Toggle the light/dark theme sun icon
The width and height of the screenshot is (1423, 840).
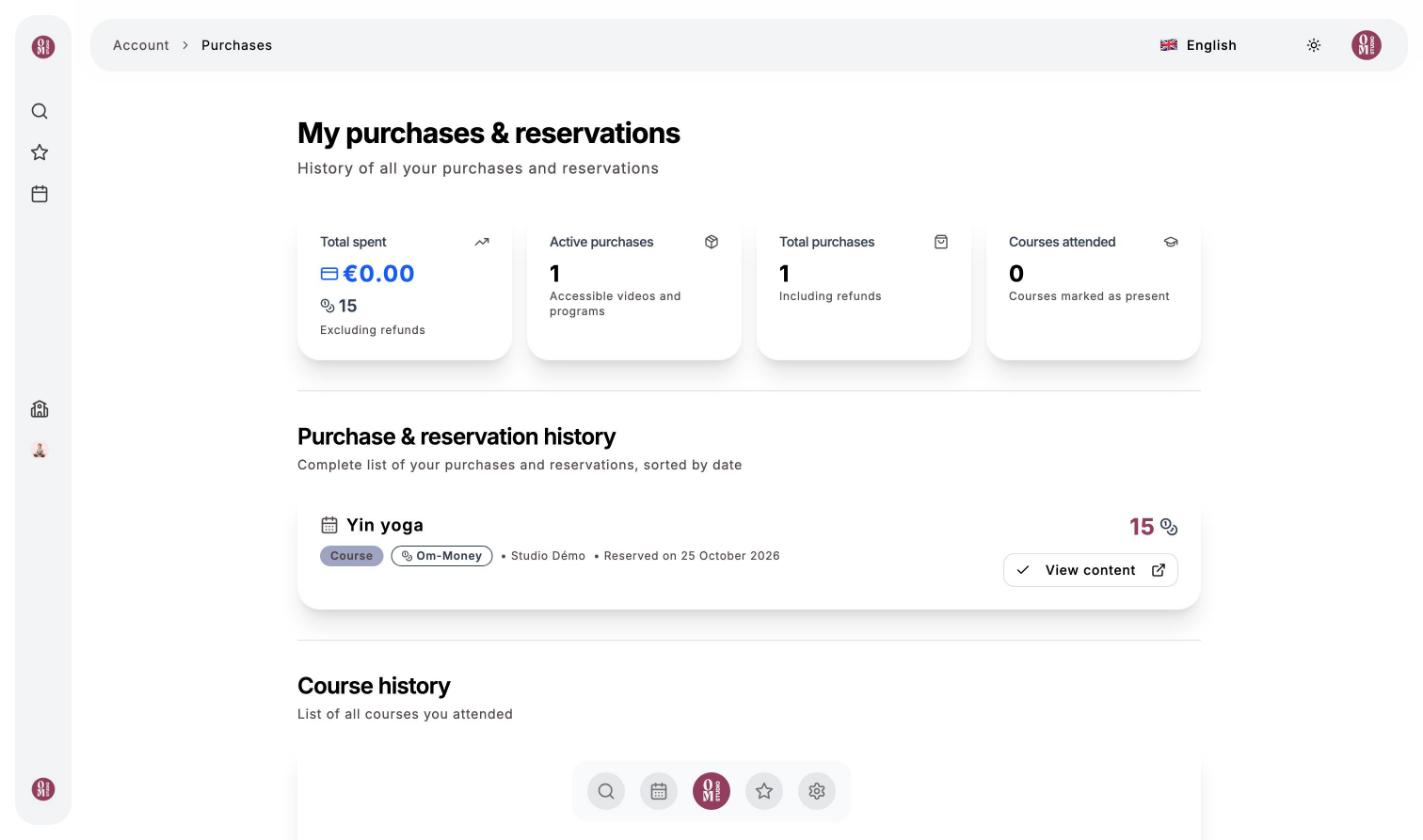1314,45
